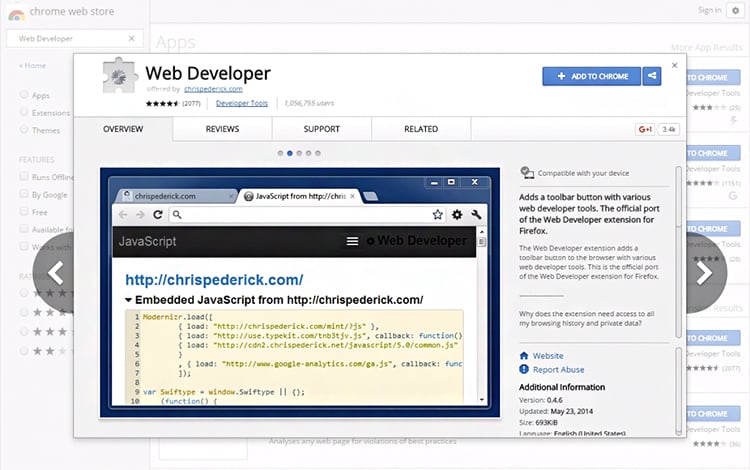Select the third screenshot carousel dot
The height and width of the screenshot is (470, 750).
click(x=299, y=153)
